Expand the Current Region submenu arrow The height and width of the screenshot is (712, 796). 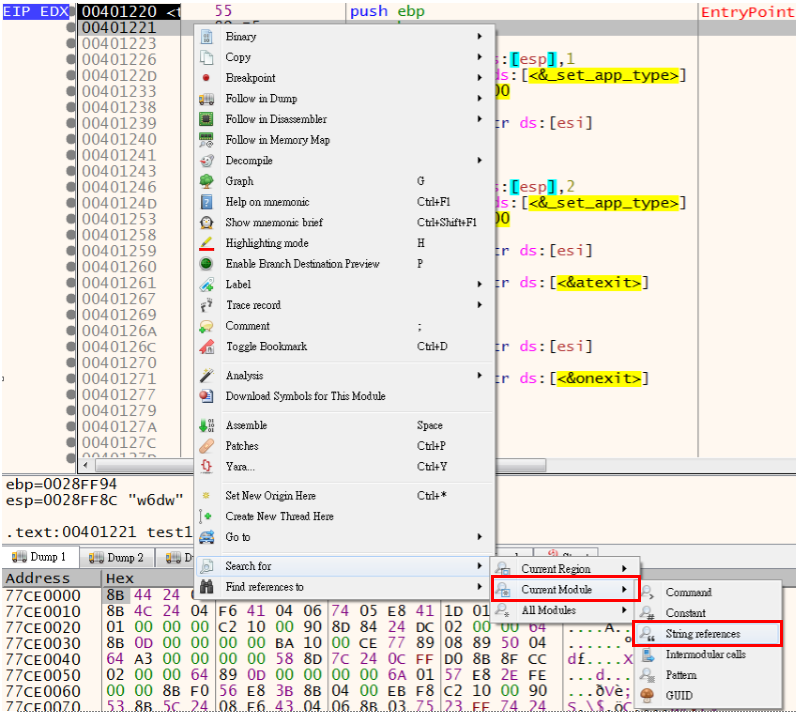[x=624, y=569]
